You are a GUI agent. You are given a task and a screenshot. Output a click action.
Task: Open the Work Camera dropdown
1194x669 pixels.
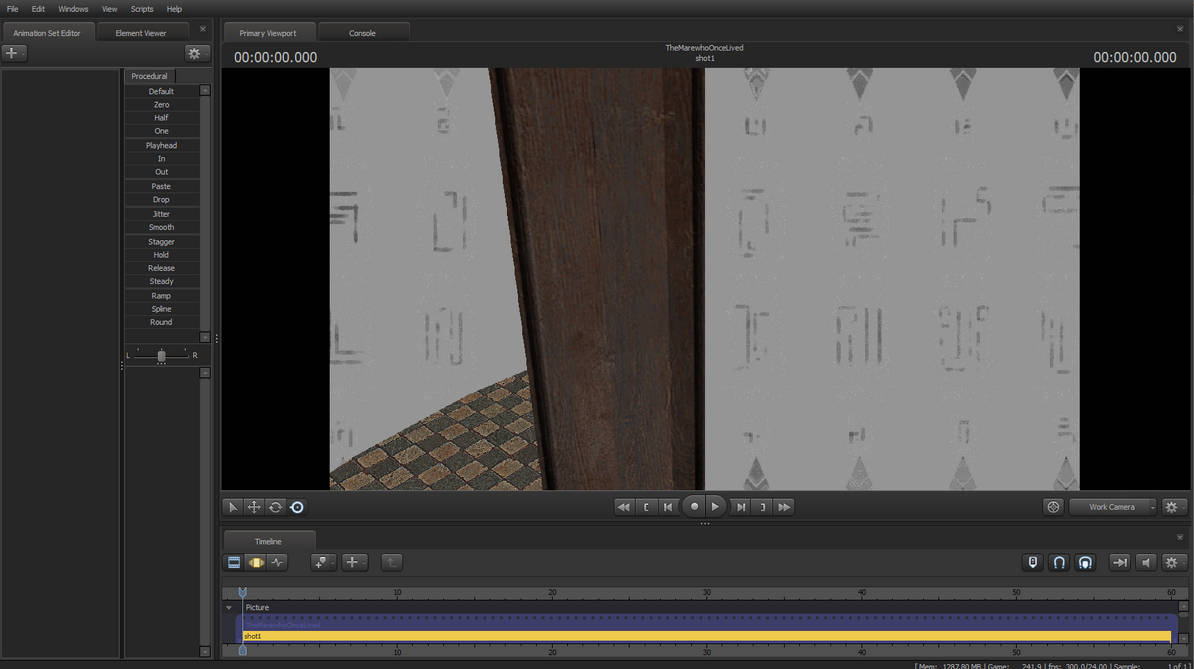coord(1113,507)
